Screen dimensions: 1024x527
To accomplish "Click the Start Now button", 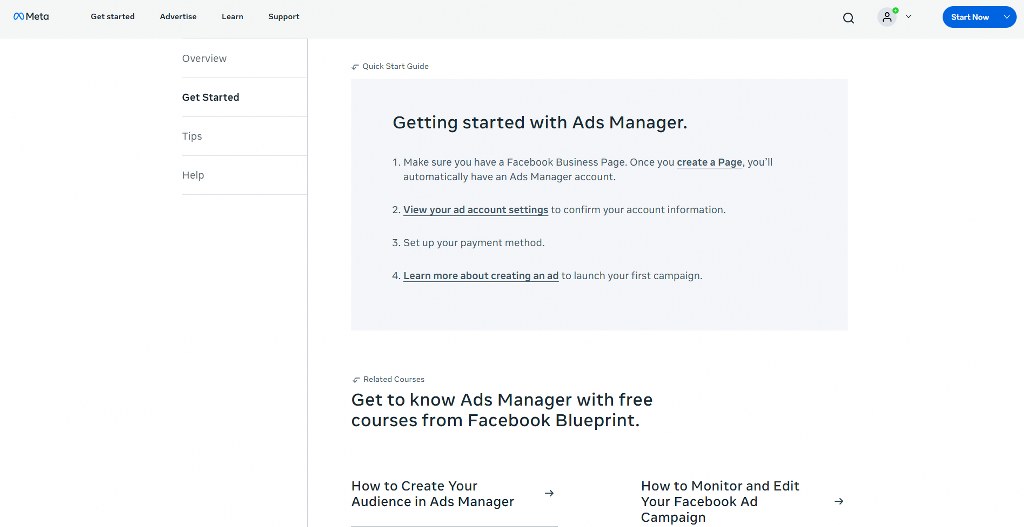I will coord(970,17).
